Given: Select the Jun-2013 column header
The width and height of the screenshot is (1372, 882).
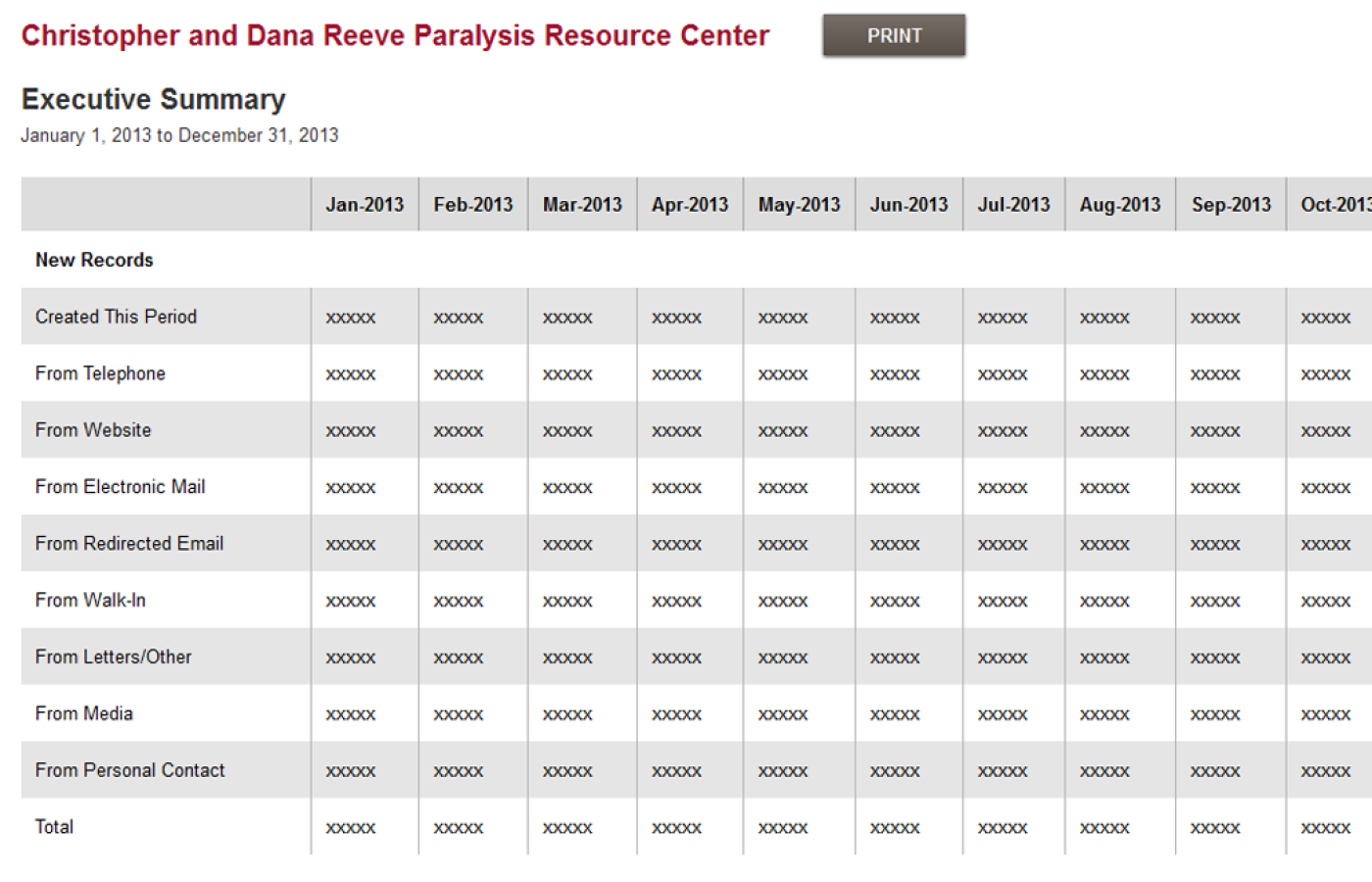Looking at the screenshot, I should click(x=908, y=205).
